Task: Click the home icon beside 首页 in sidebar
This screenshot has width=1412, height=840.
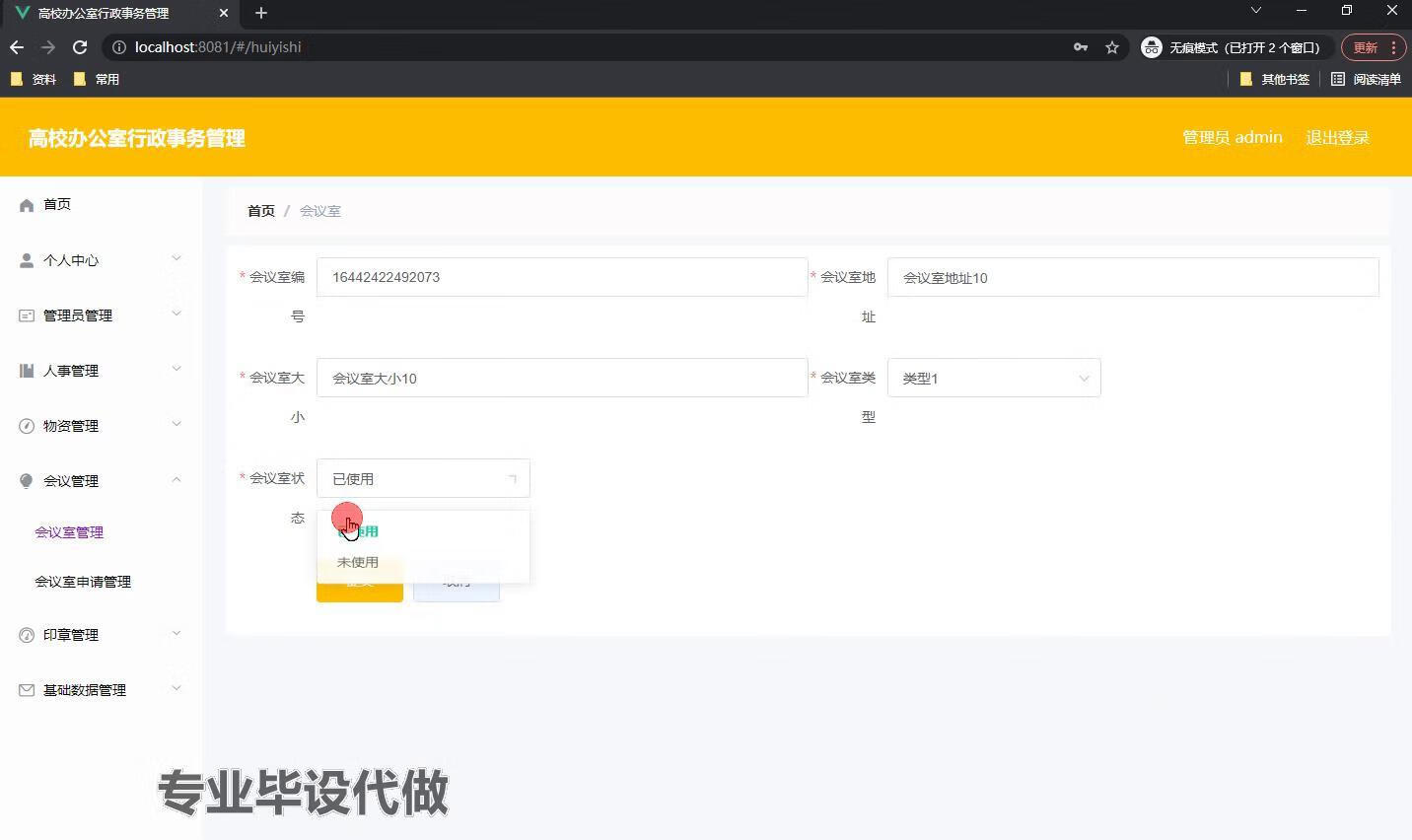Action: tap(27, 205)
